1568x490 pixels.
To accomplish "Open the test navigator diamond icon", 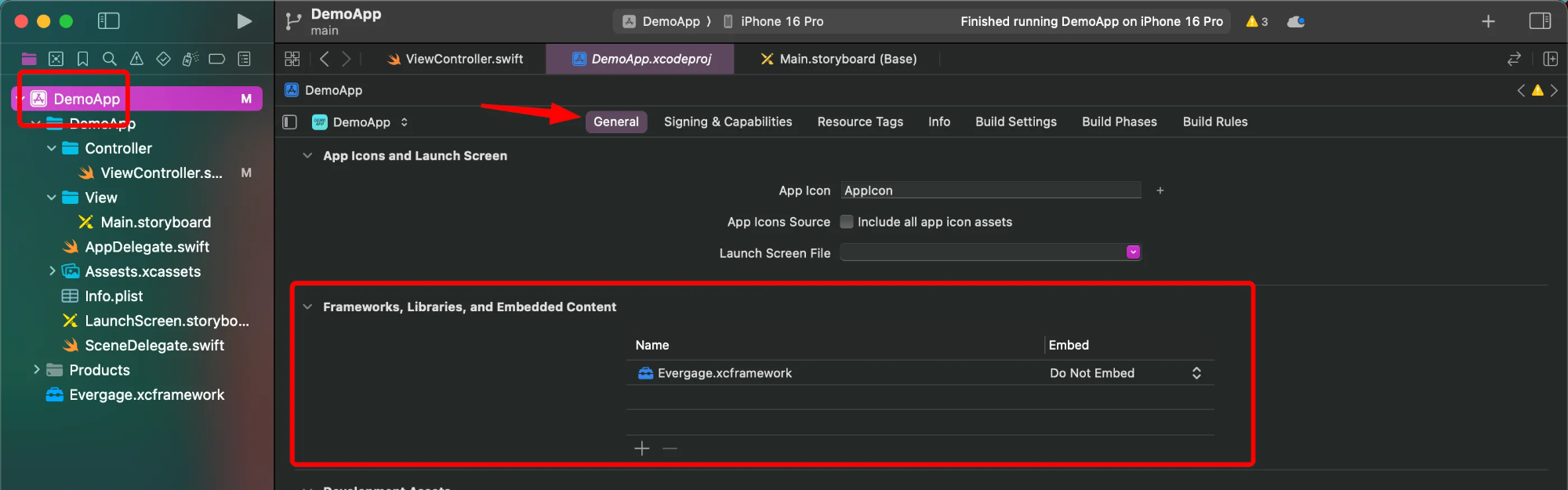I will pos(163,59).
